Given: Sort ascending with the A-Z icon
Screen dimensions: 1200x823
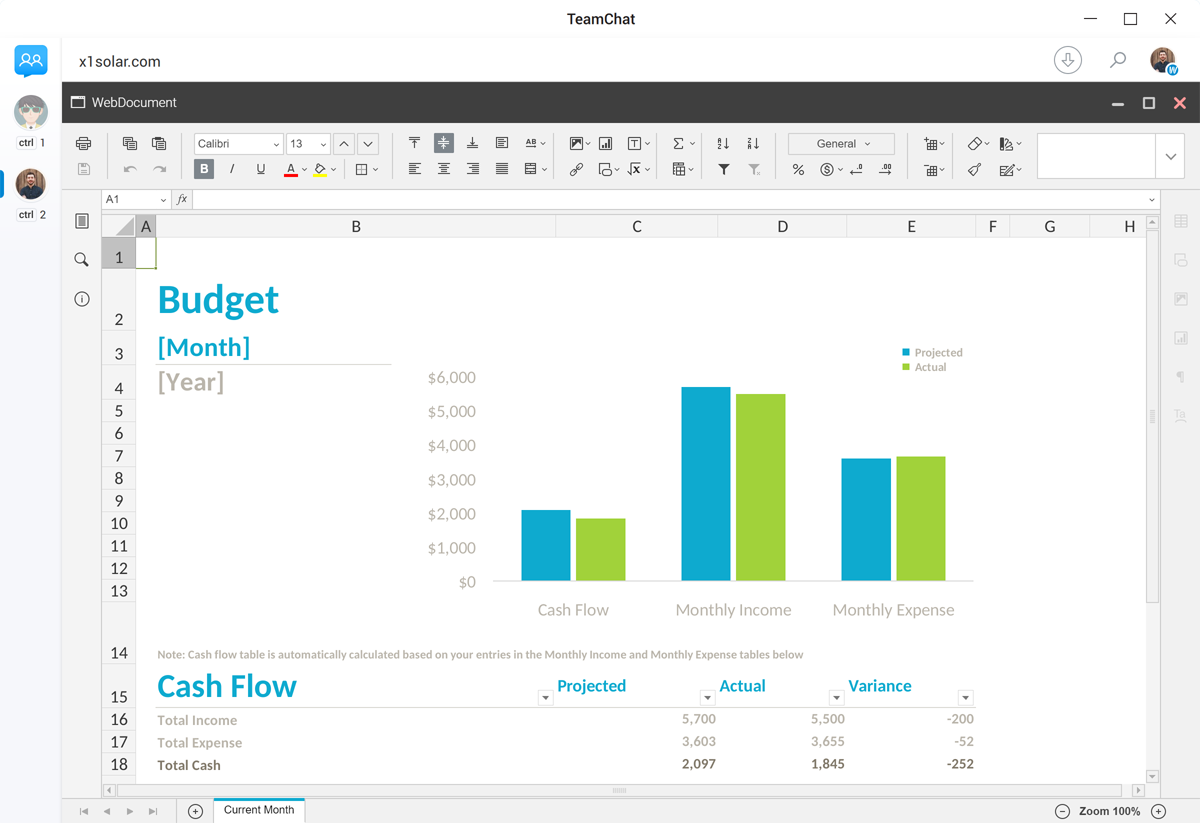Looking at the screenshot, I should point(723,144).
